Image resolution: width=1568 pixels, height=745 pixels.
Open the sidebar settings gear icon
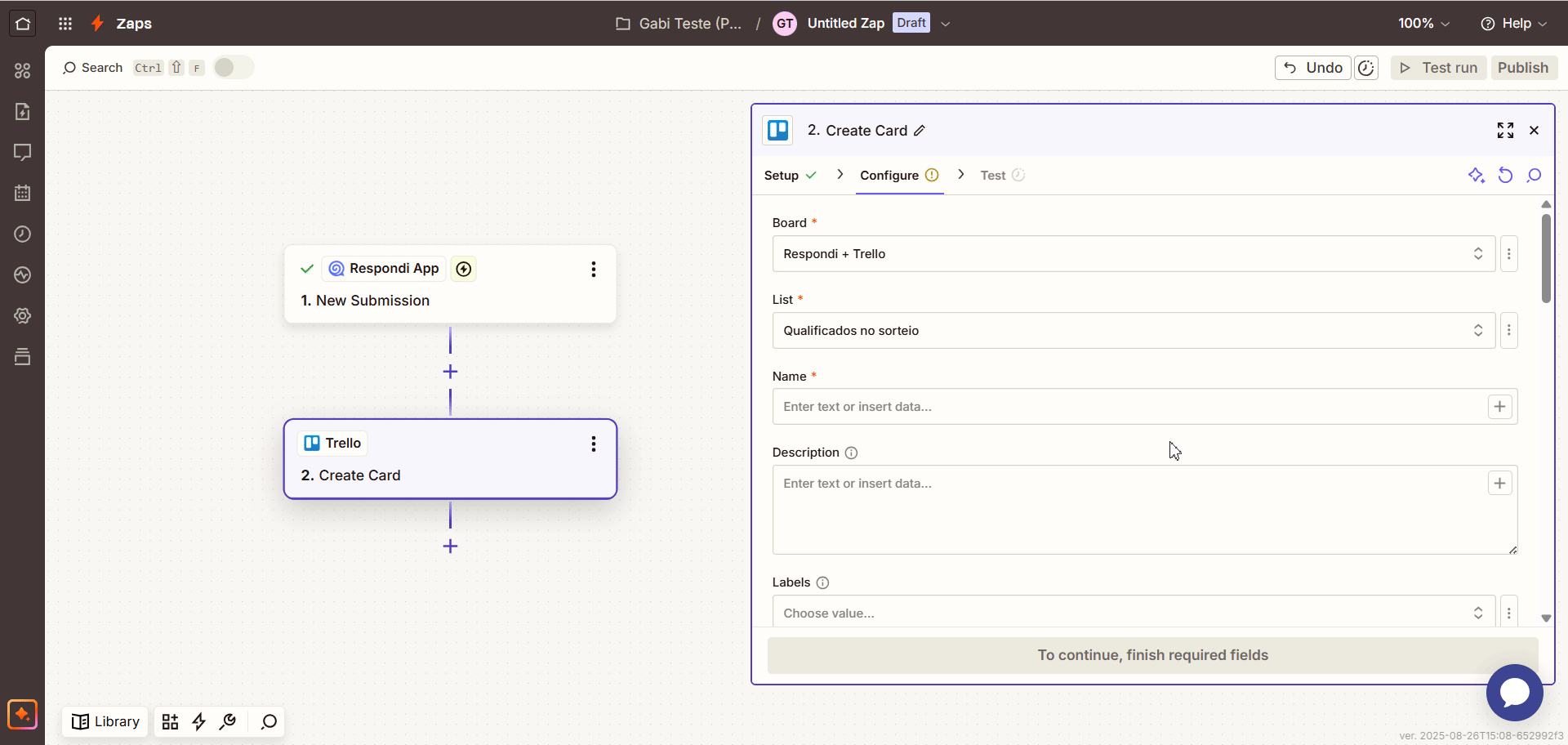coord(23,316)
